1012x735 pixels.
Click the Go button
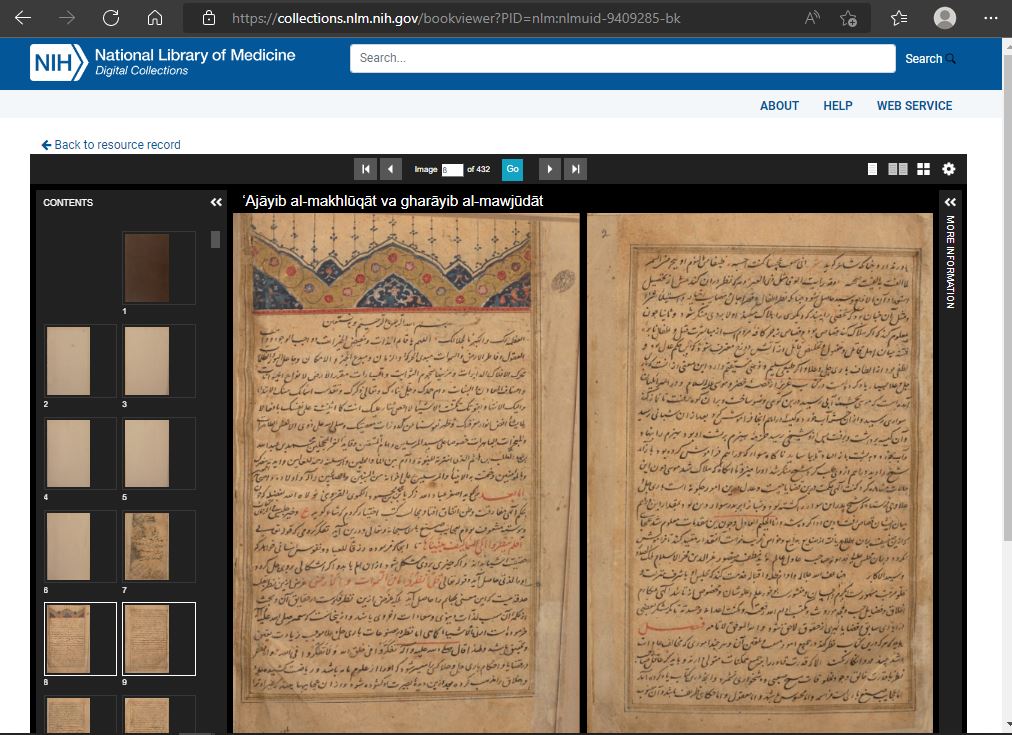512,169
